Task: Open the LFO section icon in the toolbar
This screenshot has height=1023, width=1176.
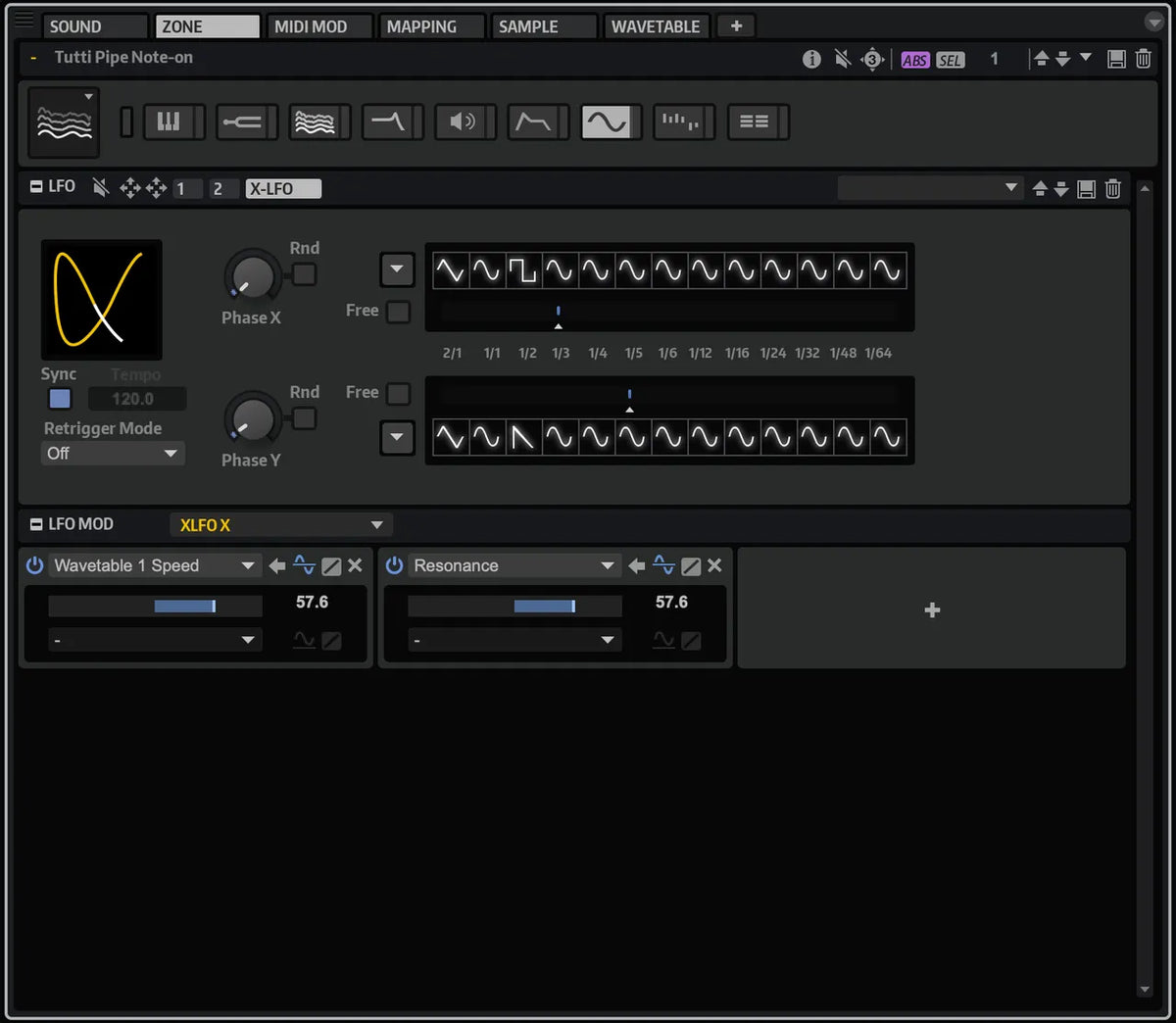Action: (x=607, y=122)
